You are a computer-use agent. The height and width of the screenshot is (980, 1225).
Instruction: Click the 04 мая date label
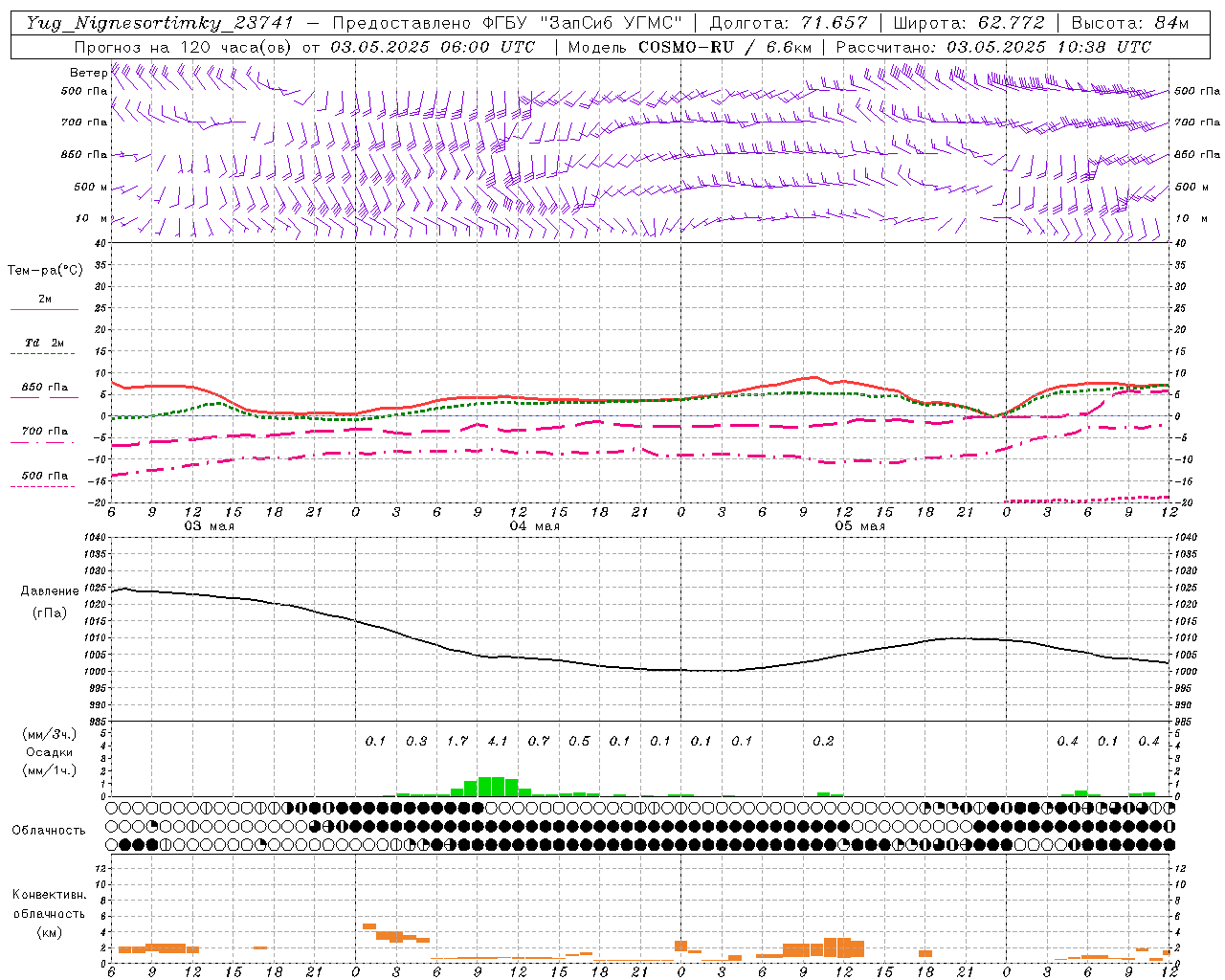[x=534, y=526]
